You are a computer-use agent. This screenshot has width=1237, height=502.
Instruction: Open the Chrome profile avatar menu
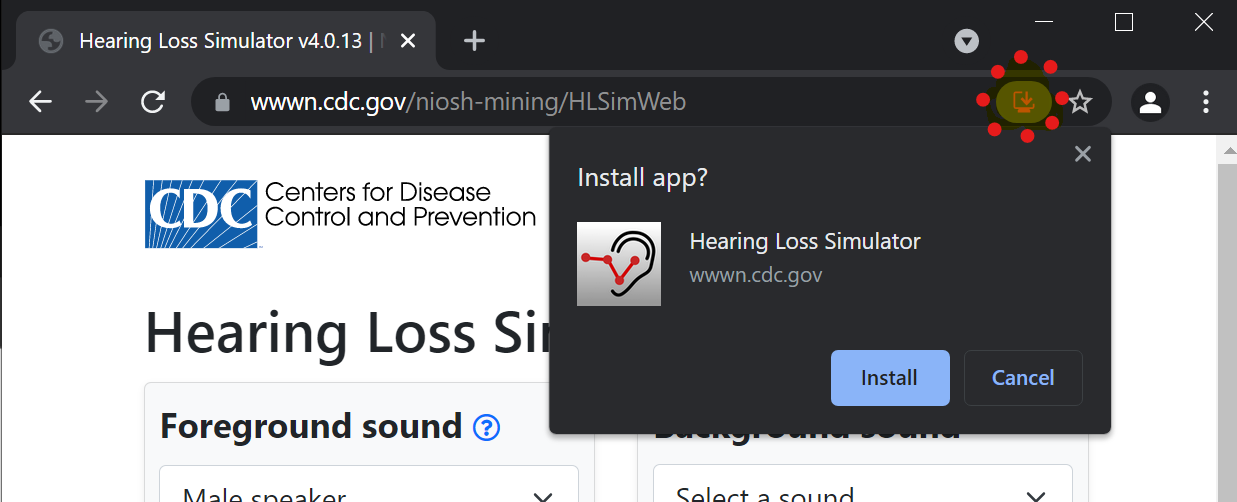point(1150,102)
